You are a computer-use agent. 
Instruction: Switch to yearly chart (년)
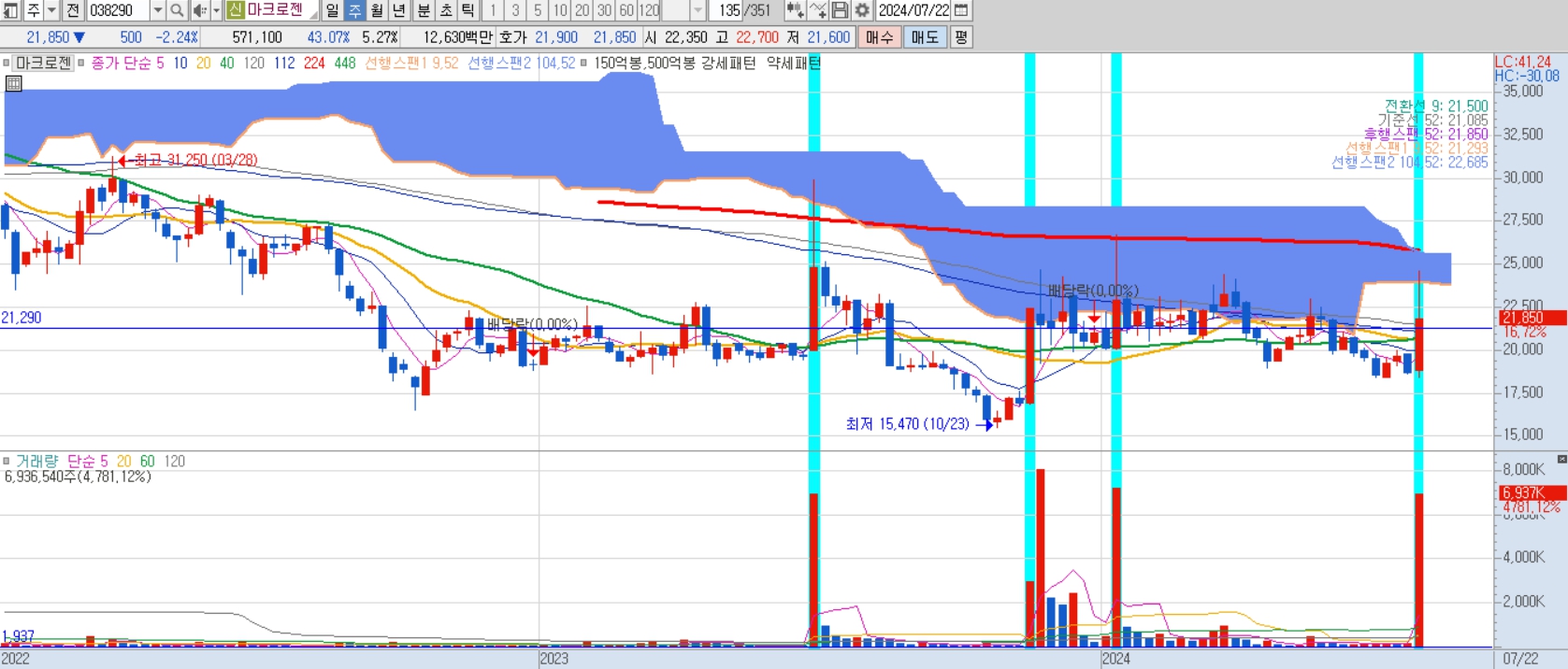[x=399, y=10]
